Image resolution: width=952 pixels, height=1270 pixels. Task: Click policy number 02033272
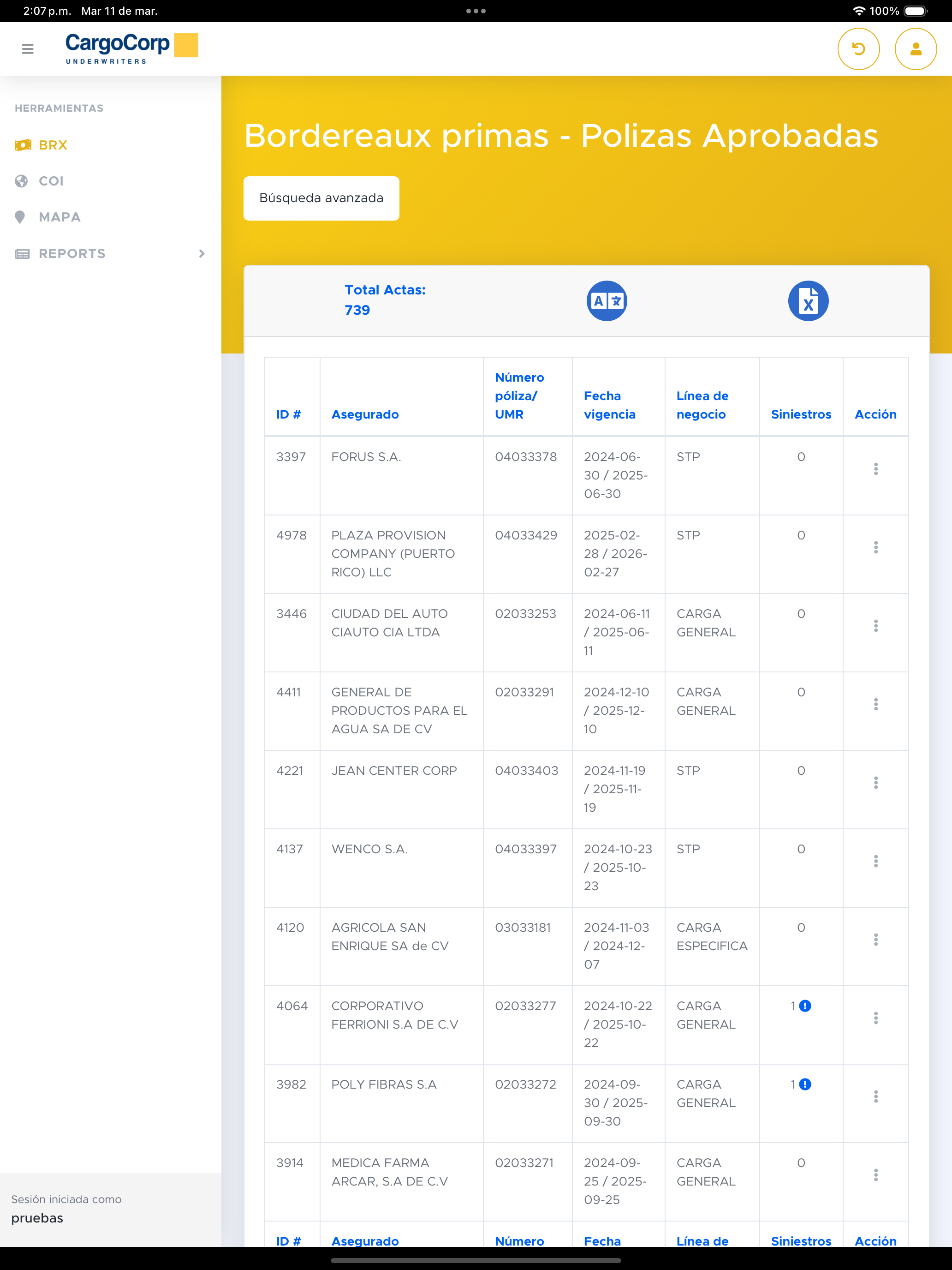525,1084
